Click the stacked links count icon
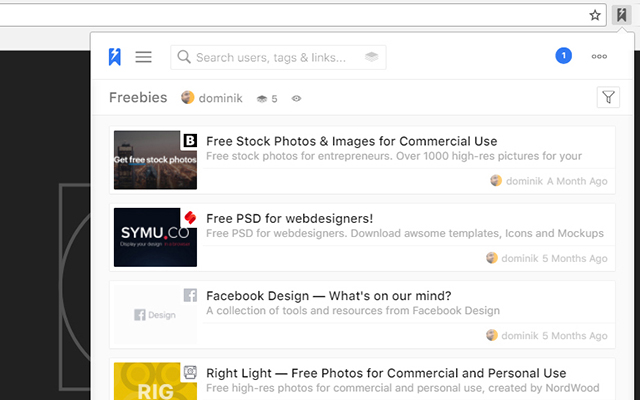 262,98
